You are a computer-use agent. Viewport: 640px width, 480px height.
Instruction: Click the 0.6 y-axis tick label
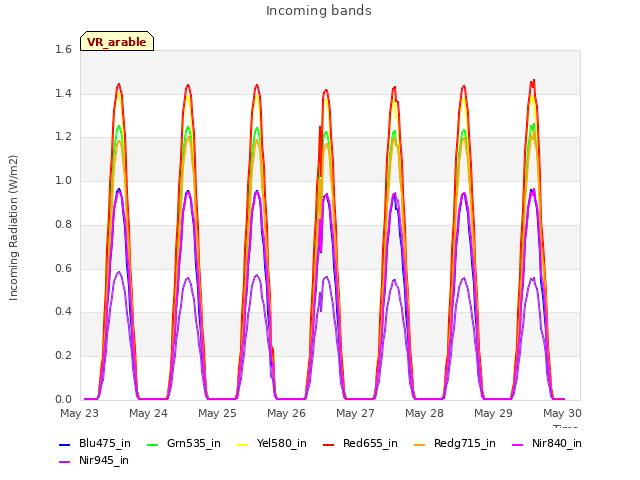click(63, 269)
